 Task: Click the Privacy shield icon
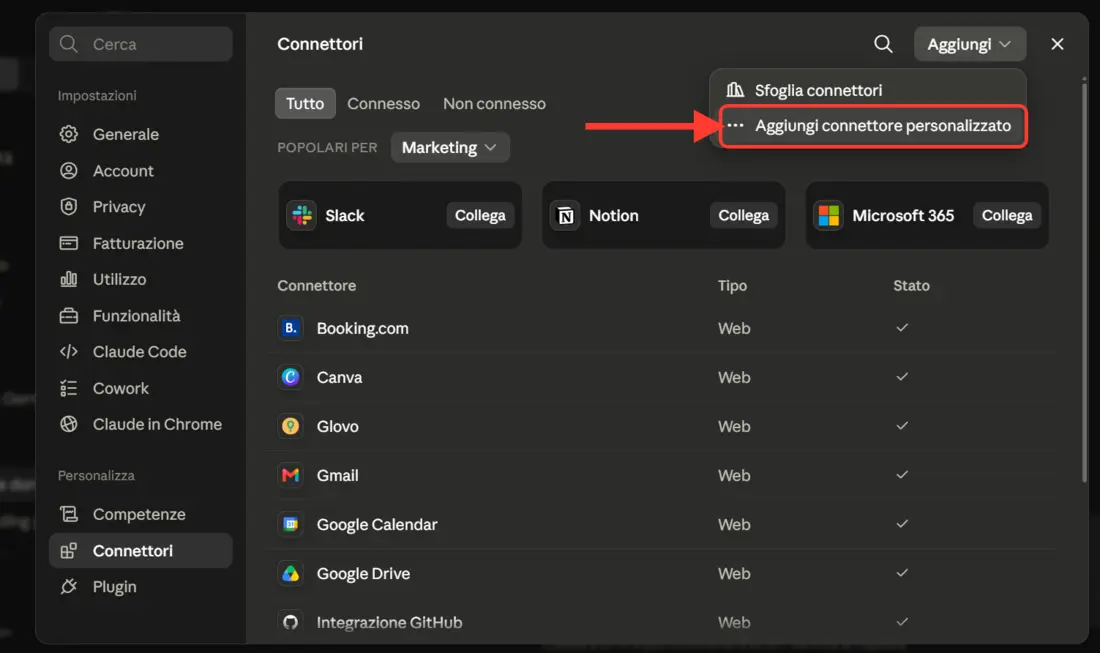pos(69,207)
